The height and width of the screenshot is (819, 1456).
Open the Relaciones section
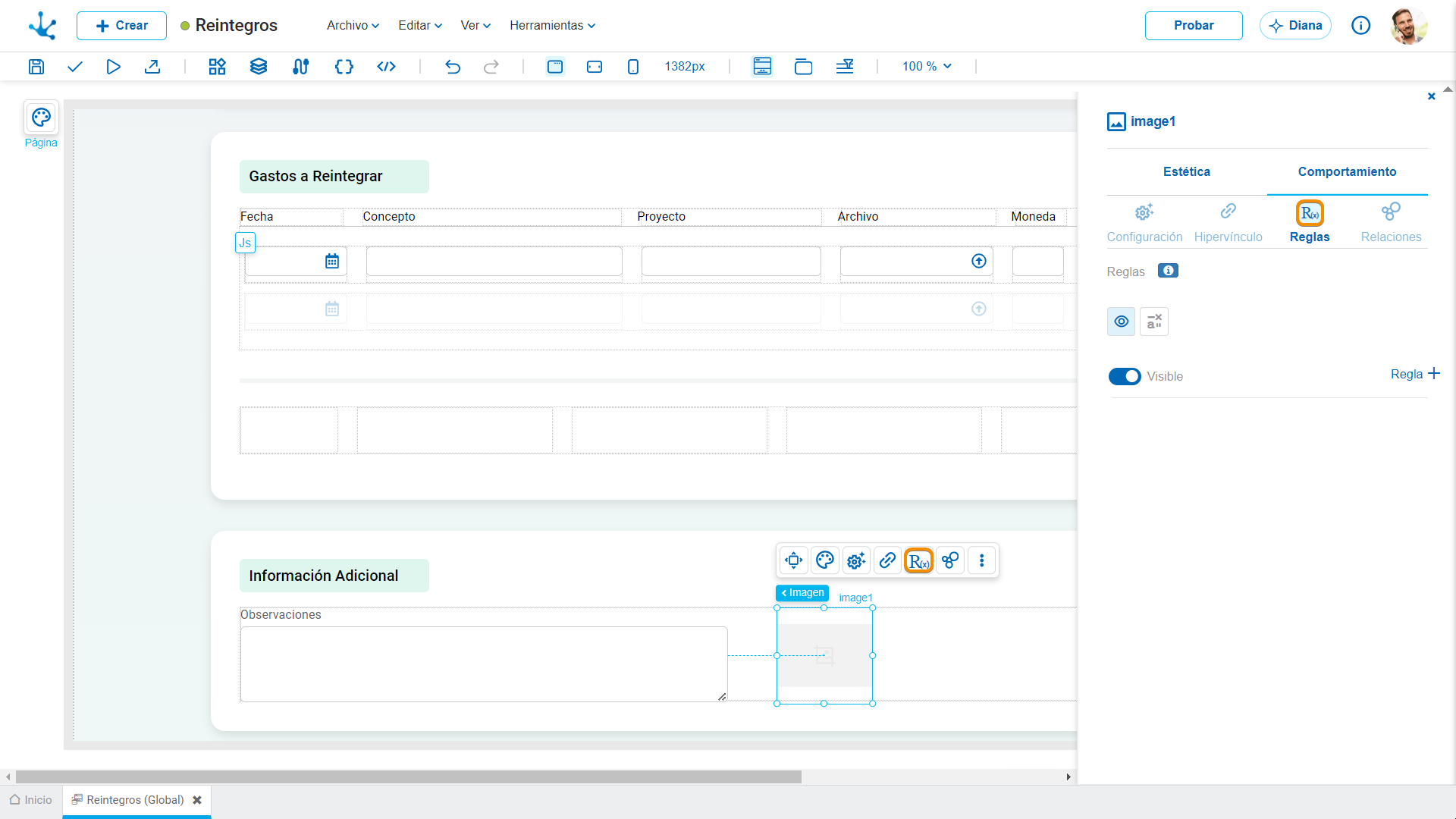(x=1391, y=222)
